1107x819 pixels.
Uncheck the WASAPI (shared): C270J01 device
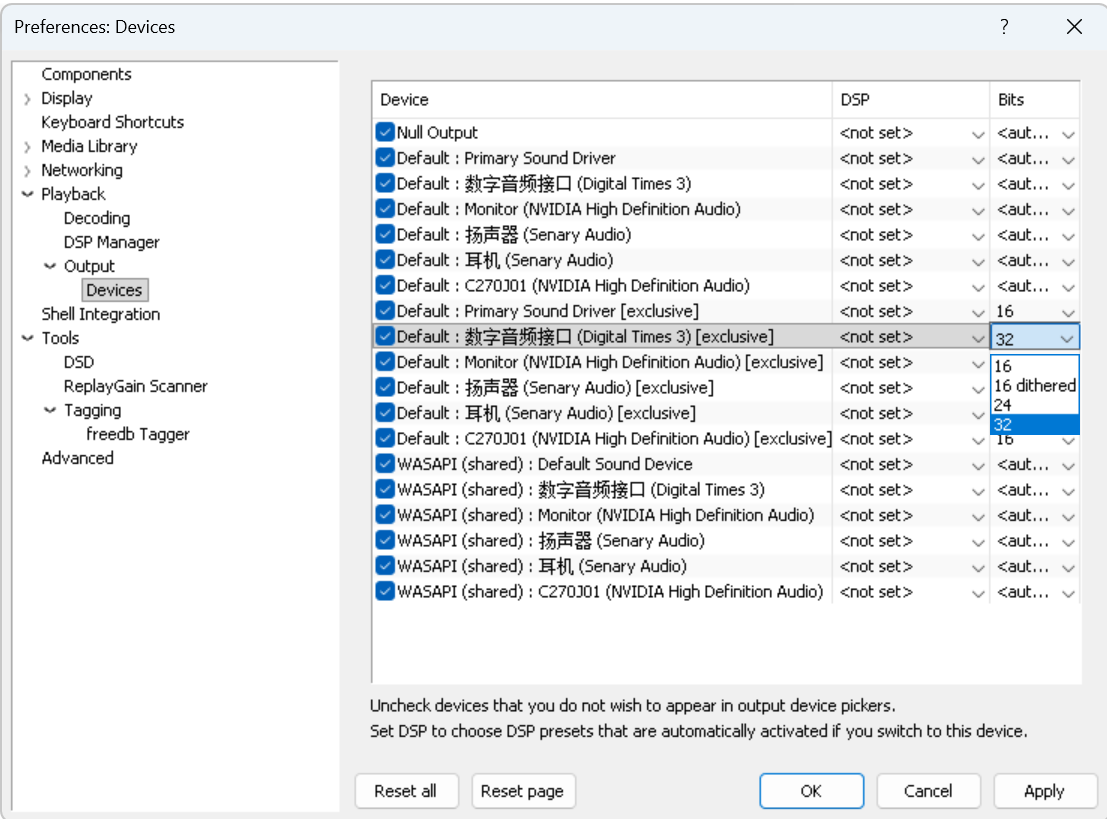(x=384, y=591)
